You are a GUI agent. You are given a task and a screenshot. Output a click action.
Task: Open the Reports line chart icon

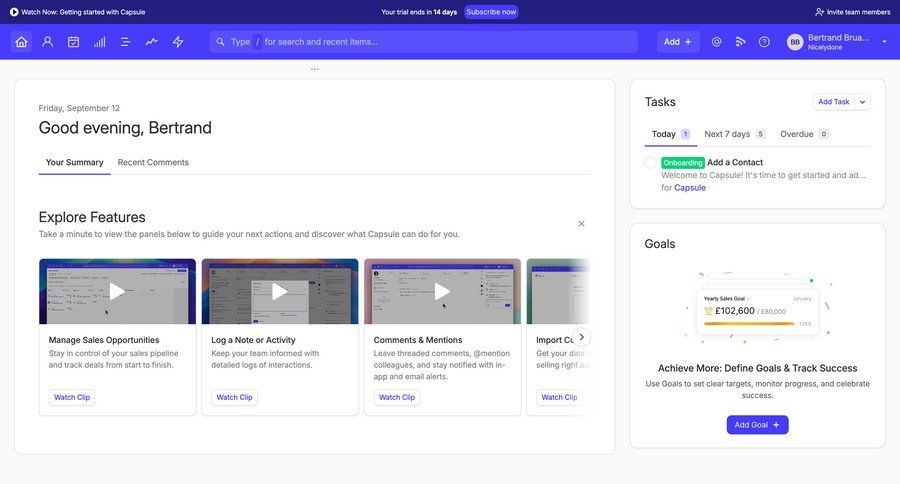(151, 42)
